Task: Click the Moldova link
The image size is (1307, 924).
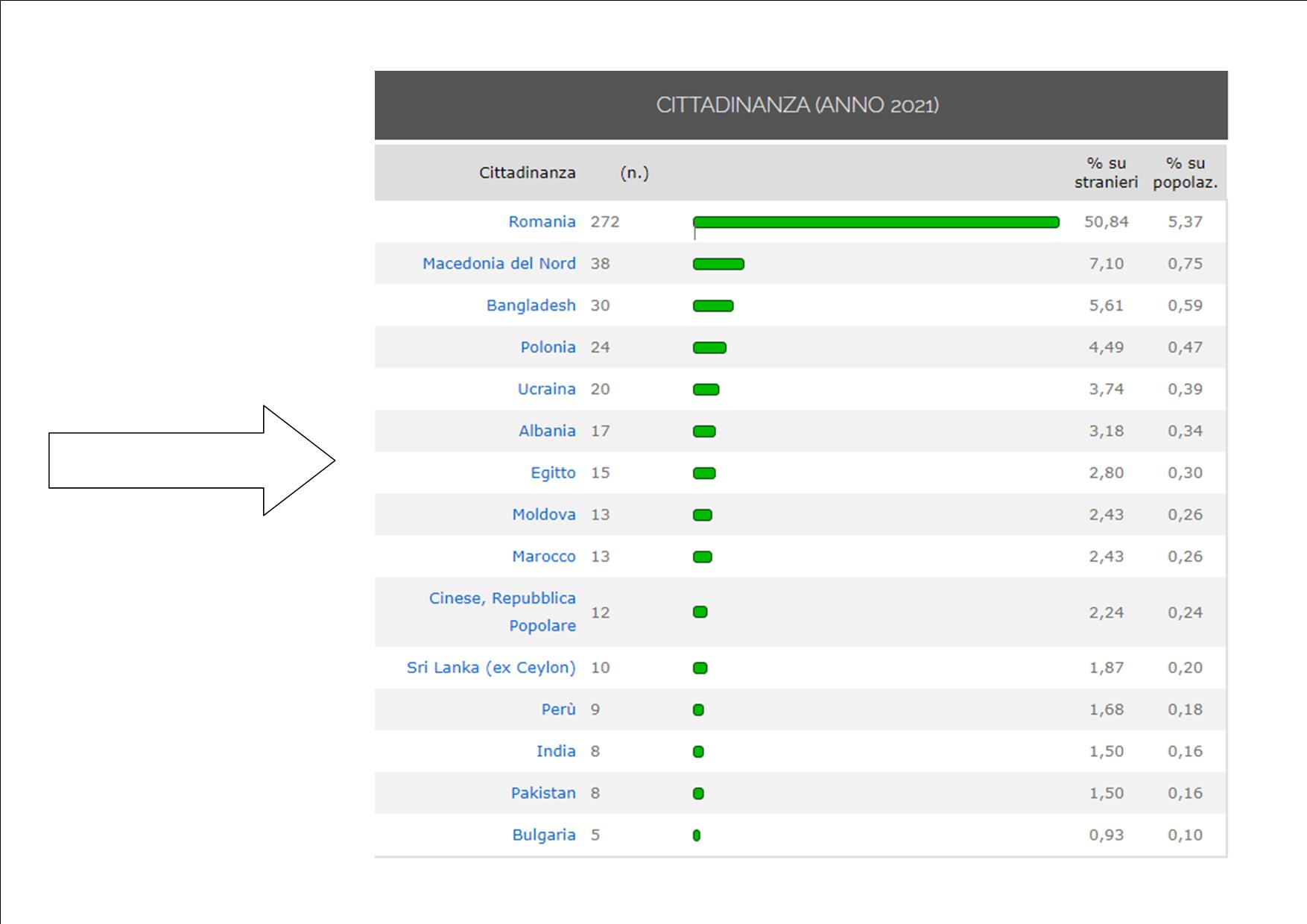Action: pos(543,514)
